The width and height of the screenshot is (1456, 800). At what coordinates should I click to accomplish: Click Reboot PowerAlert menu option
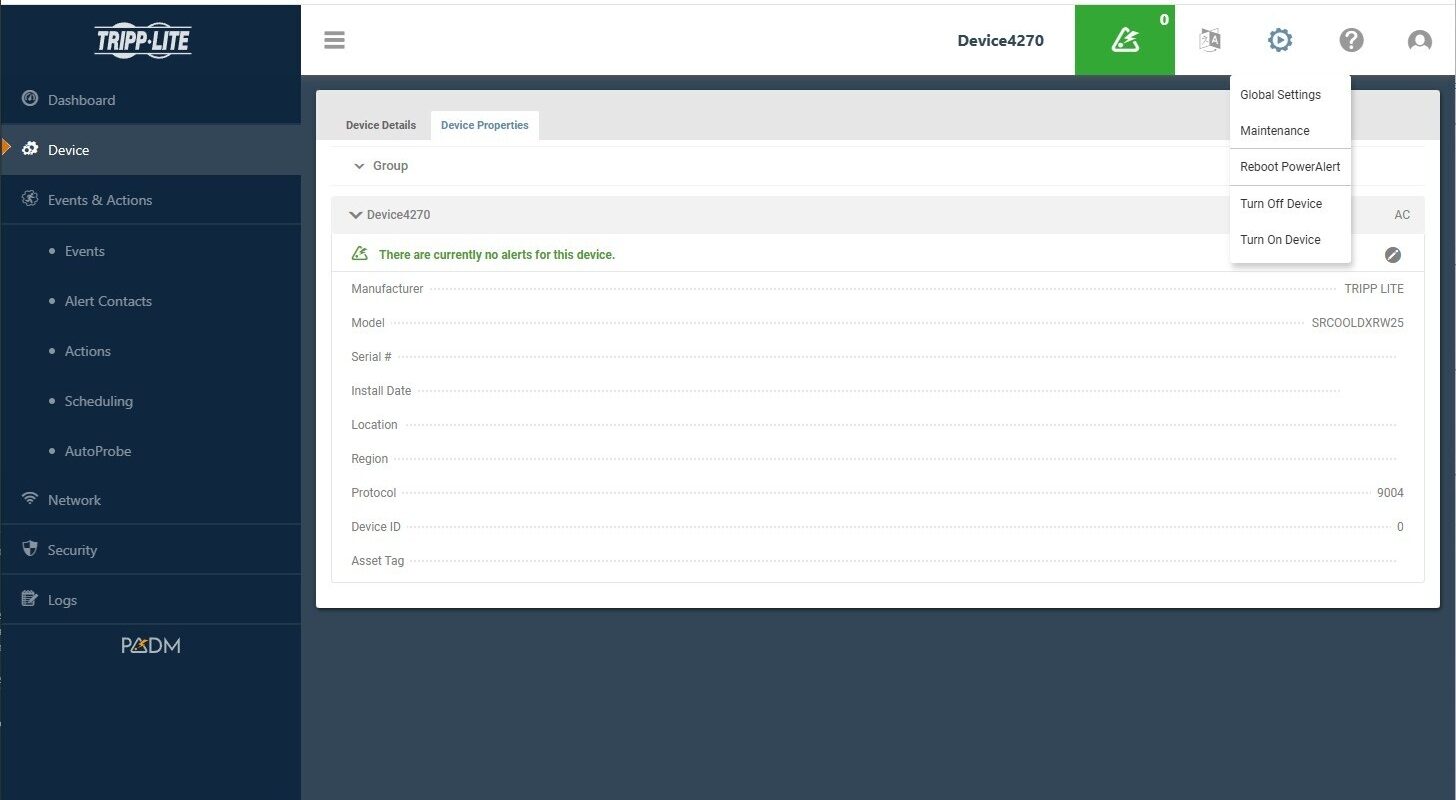coord(1289,167)
